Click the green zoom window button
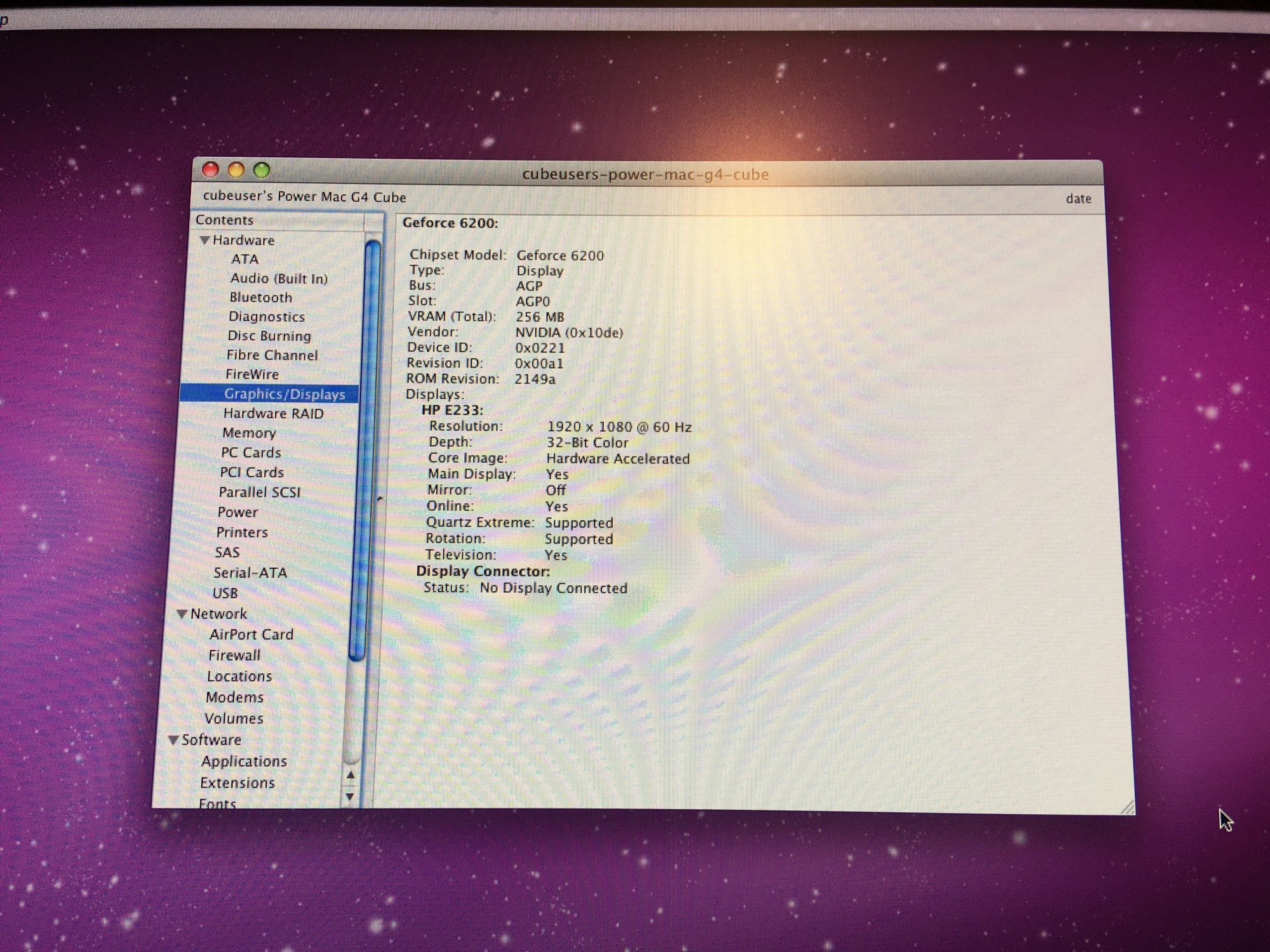 point(262,170)
